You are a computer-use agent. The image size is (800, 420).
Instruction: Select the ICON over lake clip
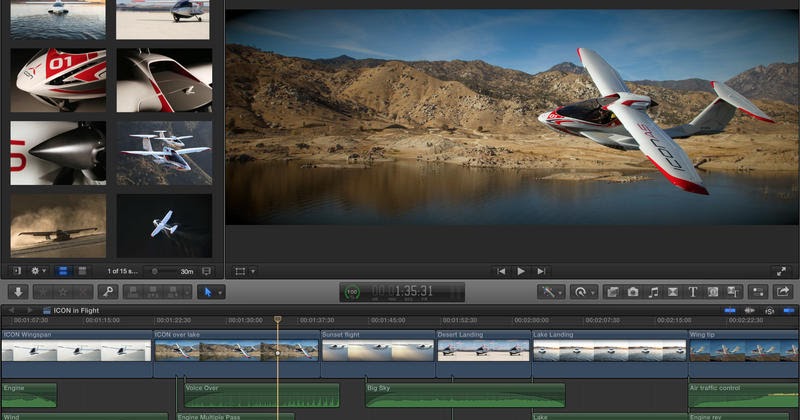point(237,354)
